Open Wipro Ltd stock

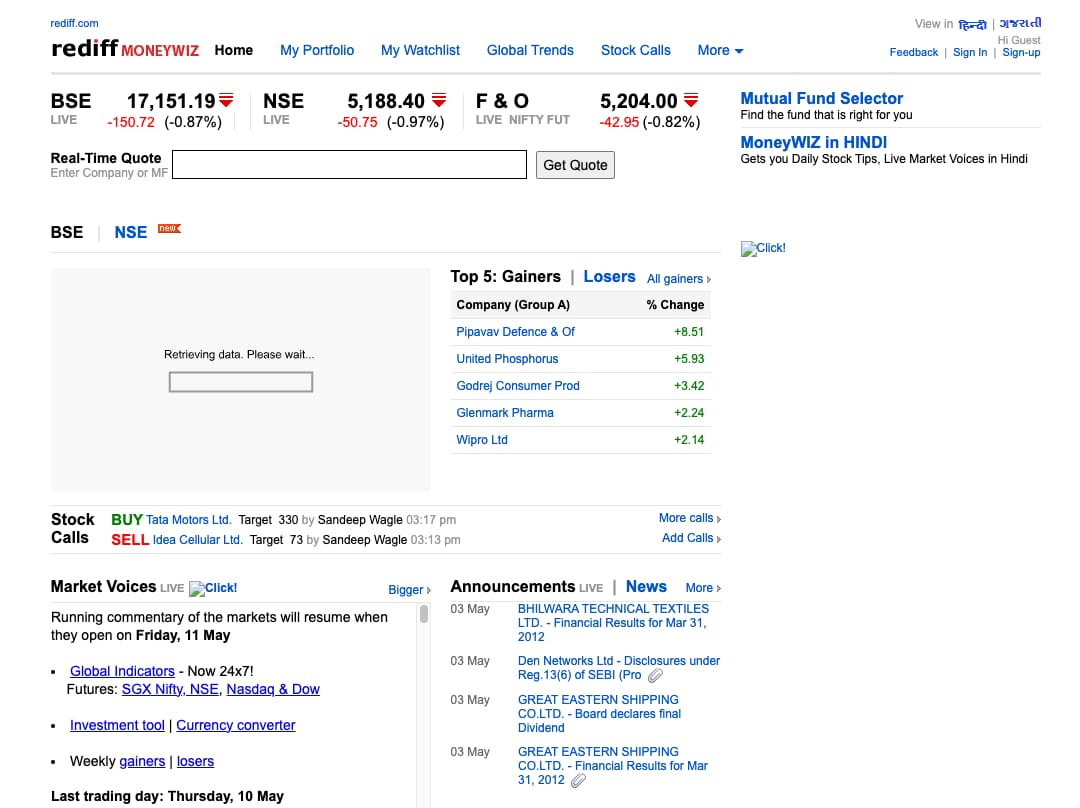pos(481,439)
